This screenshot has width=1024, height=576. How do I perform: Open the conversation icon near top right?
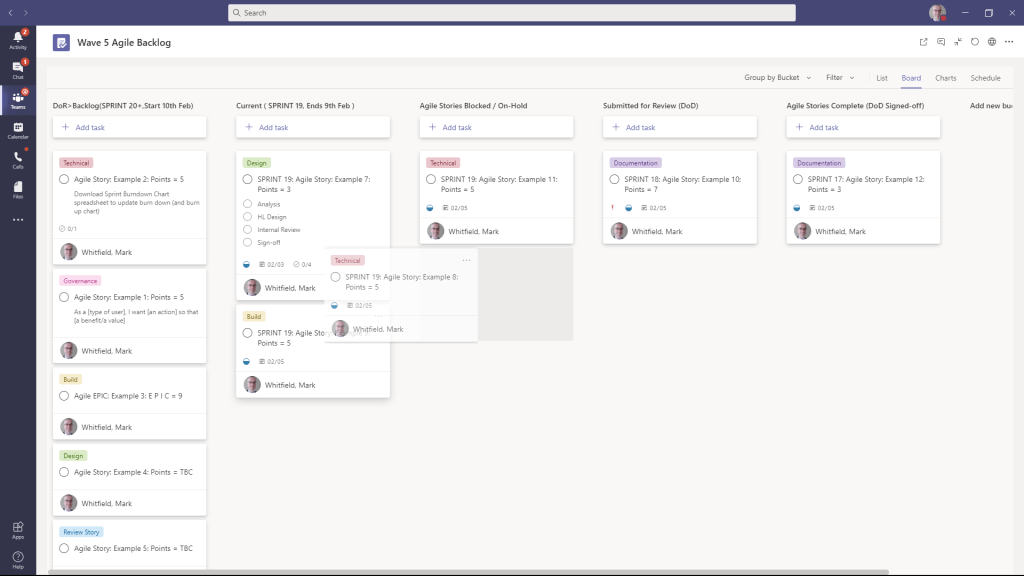942,42
